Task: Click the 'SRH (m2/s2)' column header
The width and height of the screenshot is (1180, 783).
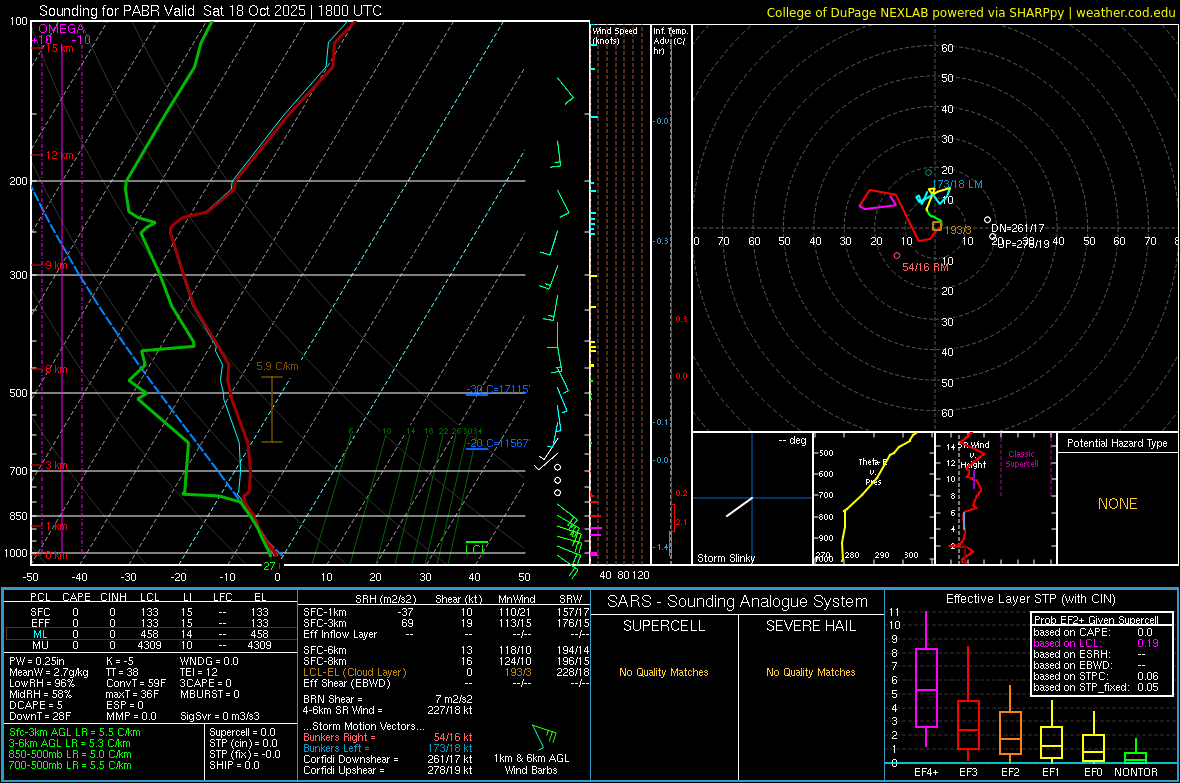Action: [385, 599]
